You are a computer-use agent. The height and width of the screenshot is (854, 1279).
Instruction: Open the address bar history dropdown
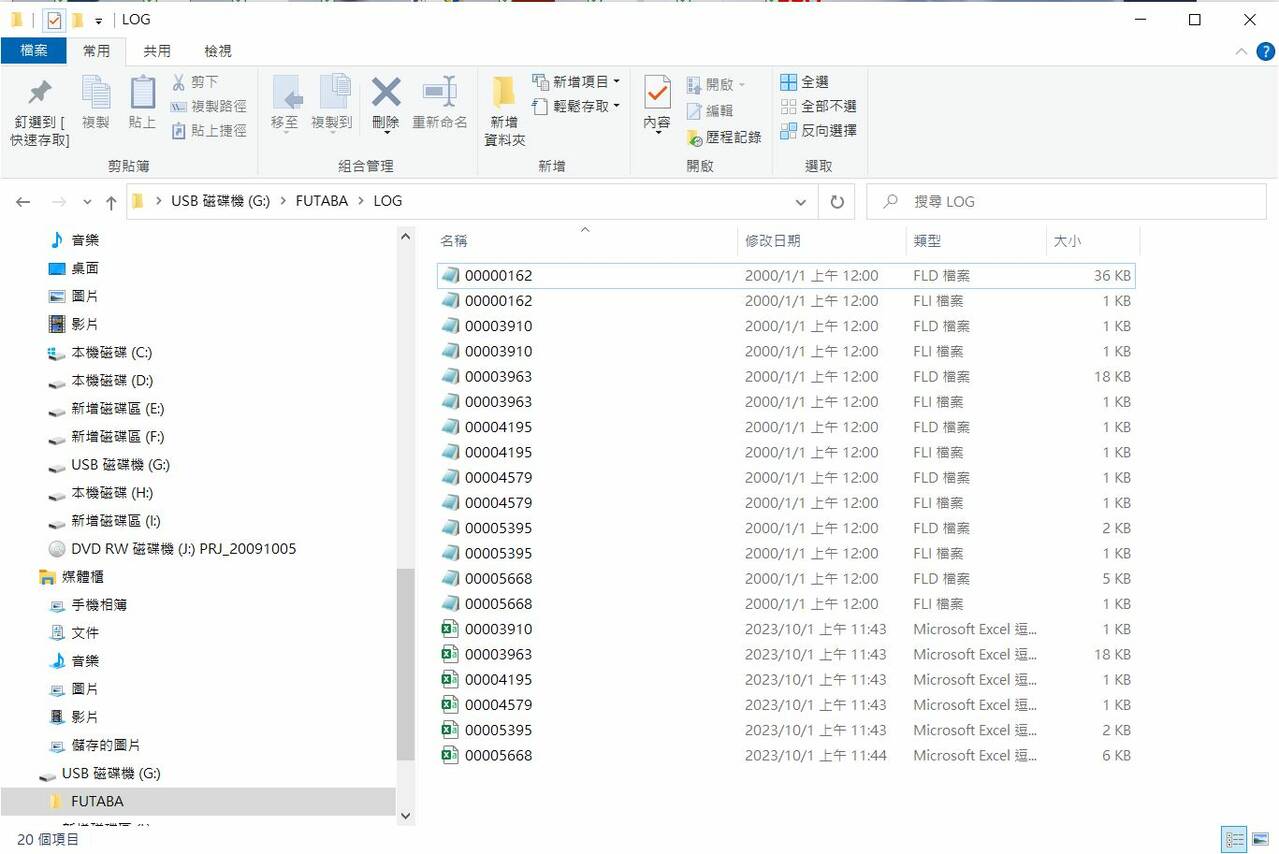click(x=800, y=201)
